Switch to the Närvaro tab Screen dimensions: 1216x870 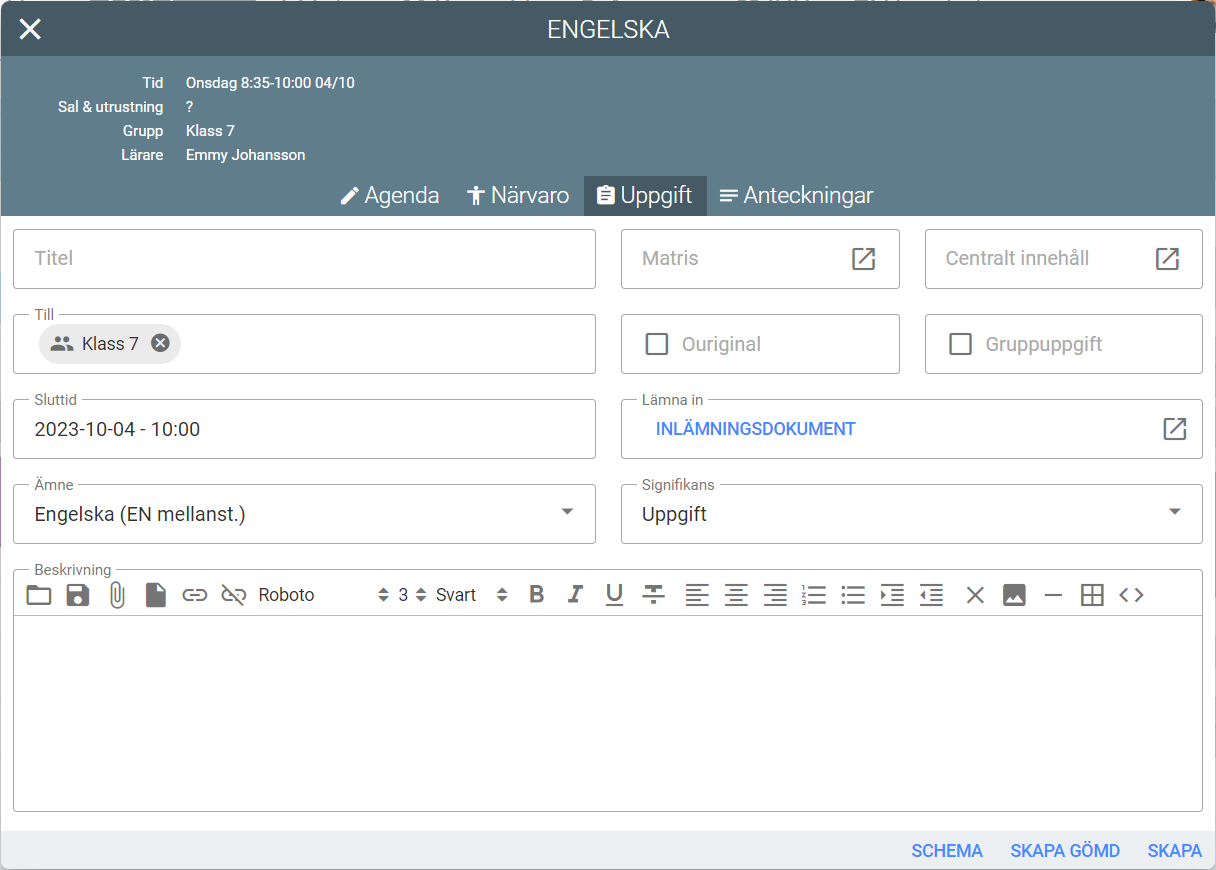pos(518,195)
